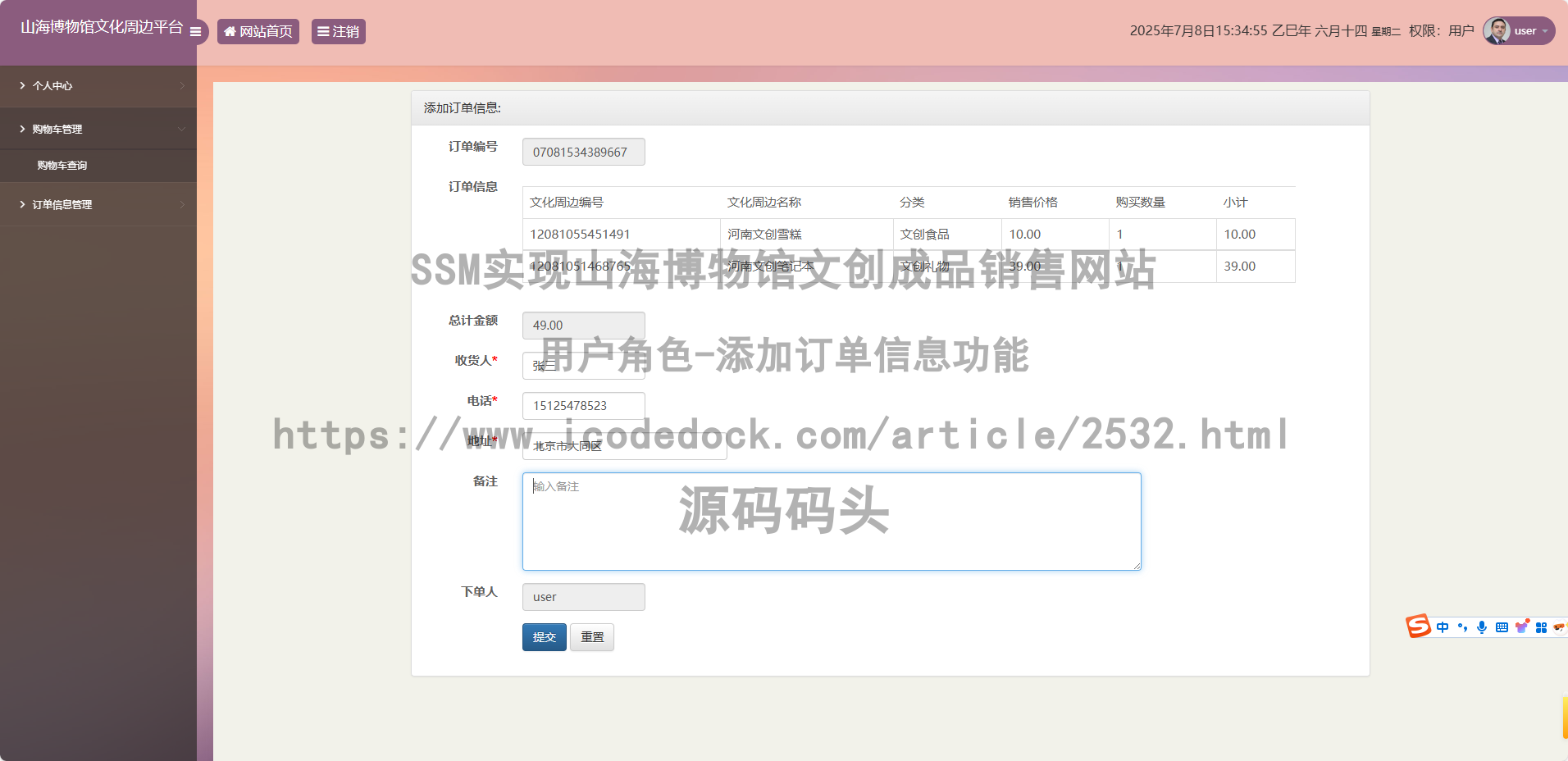Expand the user dropdown caret
This screenshot has height=761, width=1568.
click(x=1545, y=31)
